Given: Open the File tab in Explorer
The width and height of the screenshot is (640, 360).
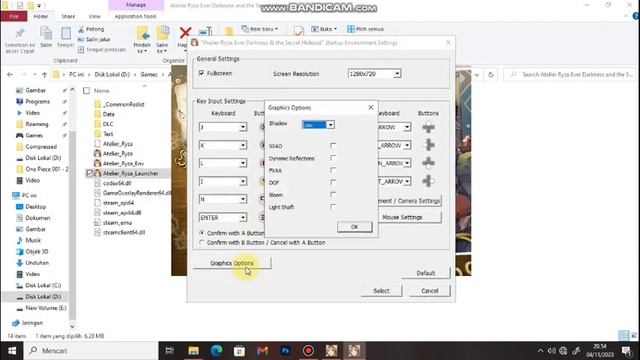Looking at the screenshot, I should [14, 16].
